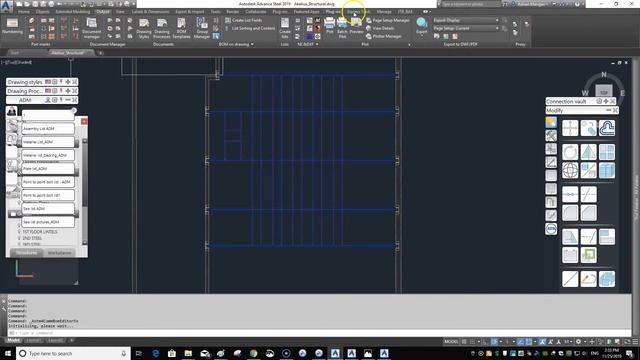Image resolution: width=640 pixels, height=360 pixels.
Task: Select 1ST FLOOR LINTELS tree item
Action: coord(40,232)
